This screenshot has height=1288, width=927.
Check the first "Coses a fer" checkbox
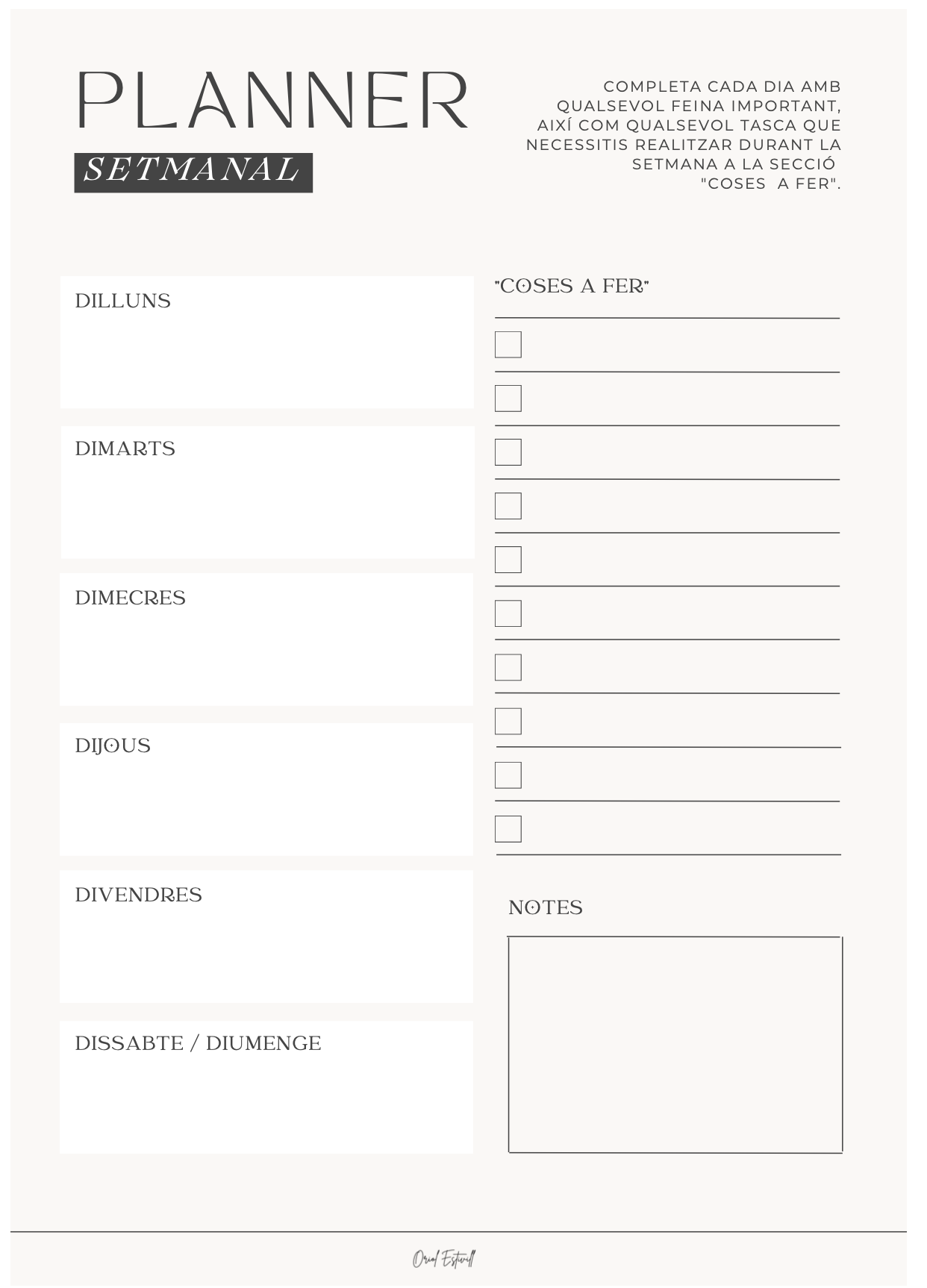[508, 345]
